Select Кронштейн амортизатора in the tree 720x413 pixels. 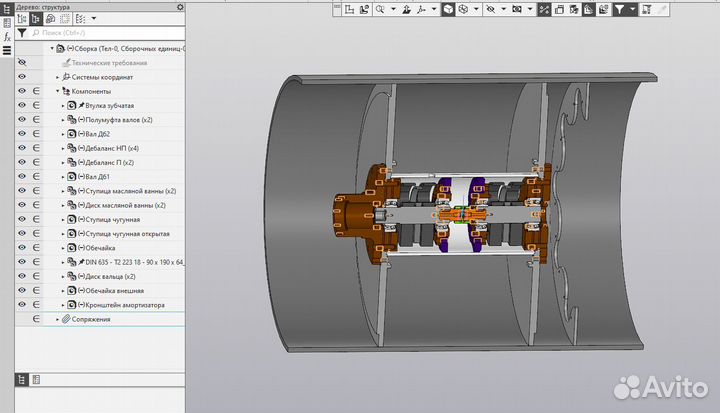click(125, 305)
